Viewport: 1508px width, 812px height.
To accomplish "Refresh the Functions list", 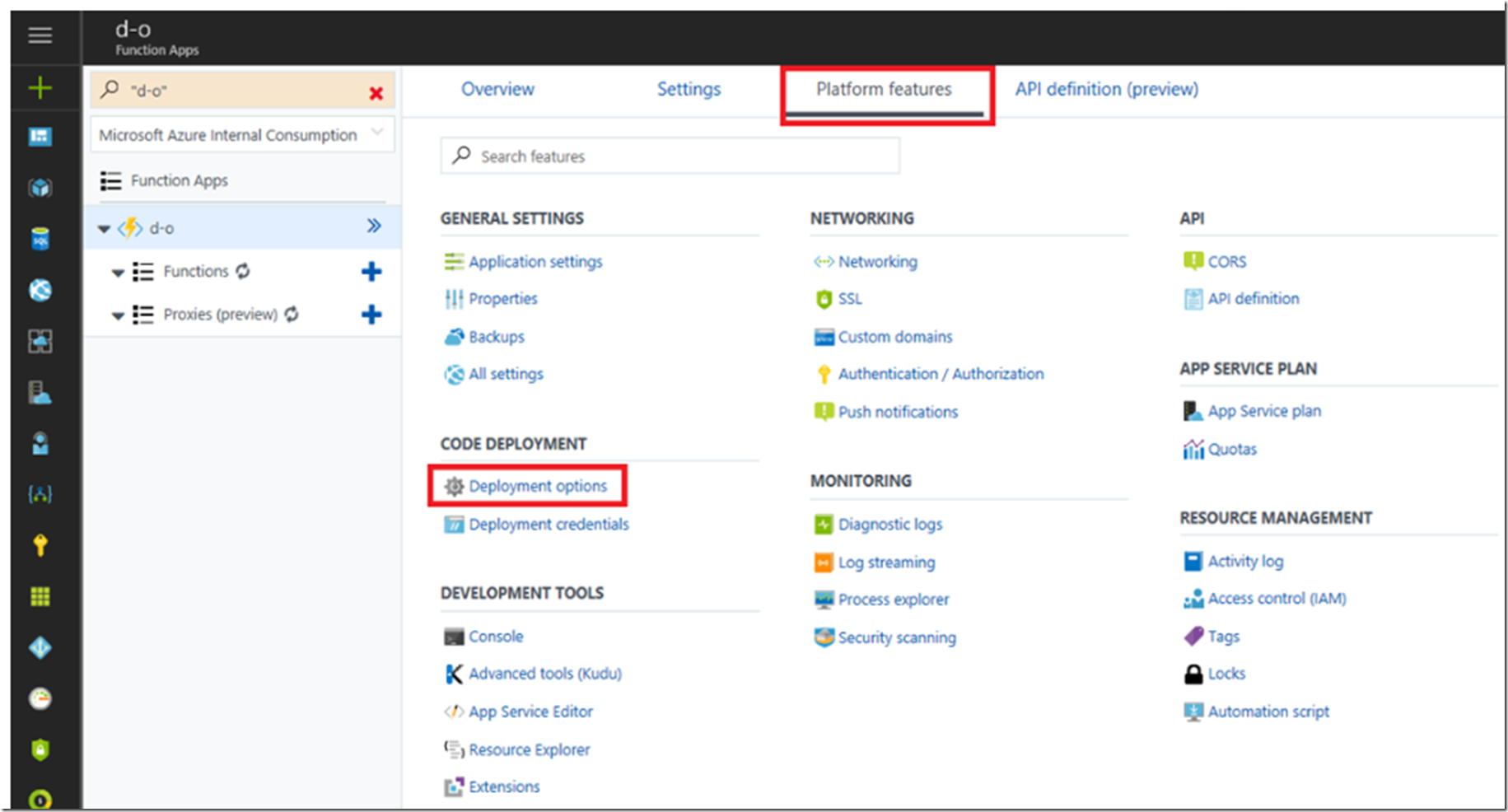I will tap(243, 271).
